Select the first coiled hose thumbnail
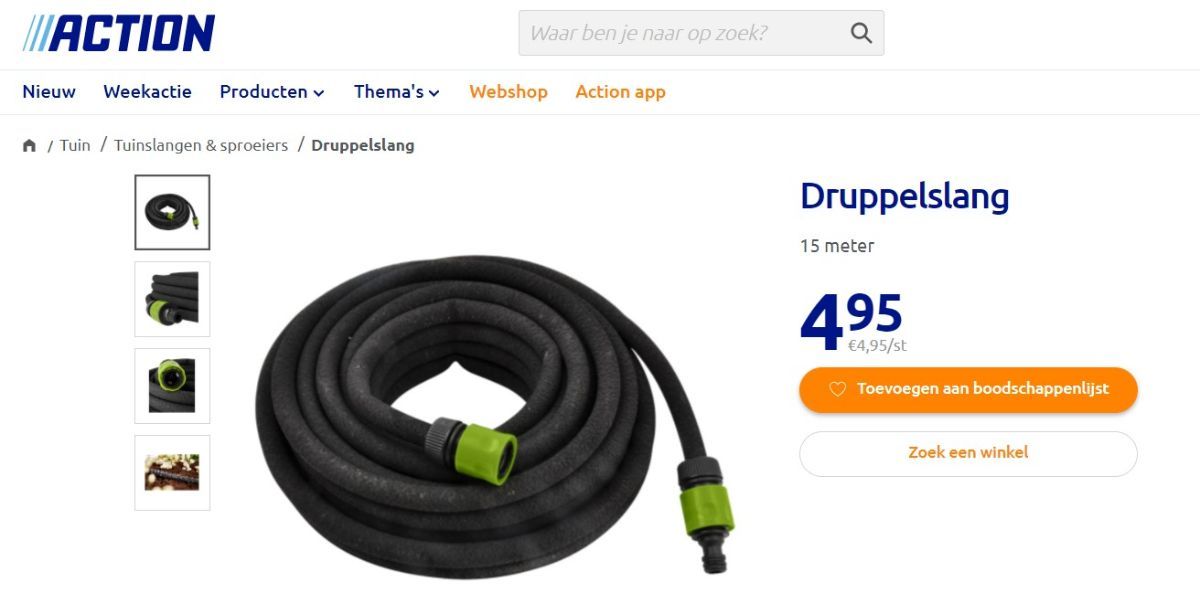 tap(172, 212)
